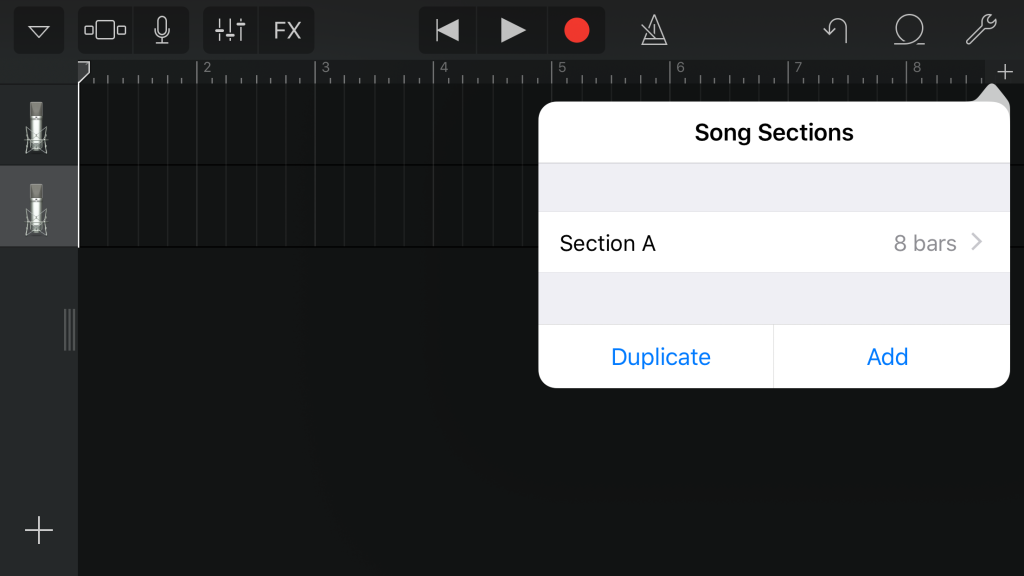Open the track mixer controls
This screenshot has width=1024, height=576.
[x=231, y=31]
